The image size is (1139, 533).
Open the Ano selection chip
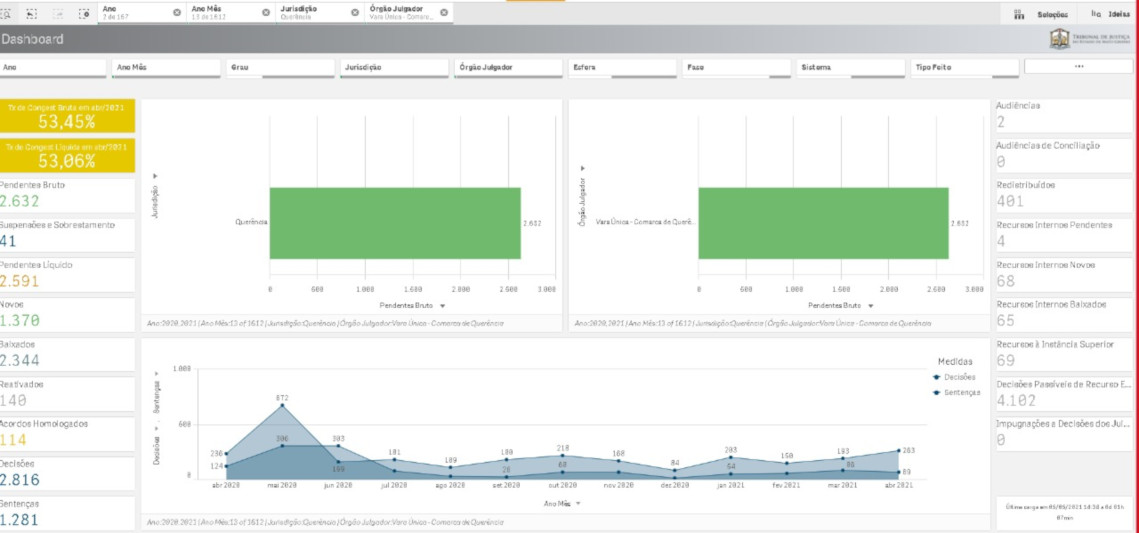point(134,13)
